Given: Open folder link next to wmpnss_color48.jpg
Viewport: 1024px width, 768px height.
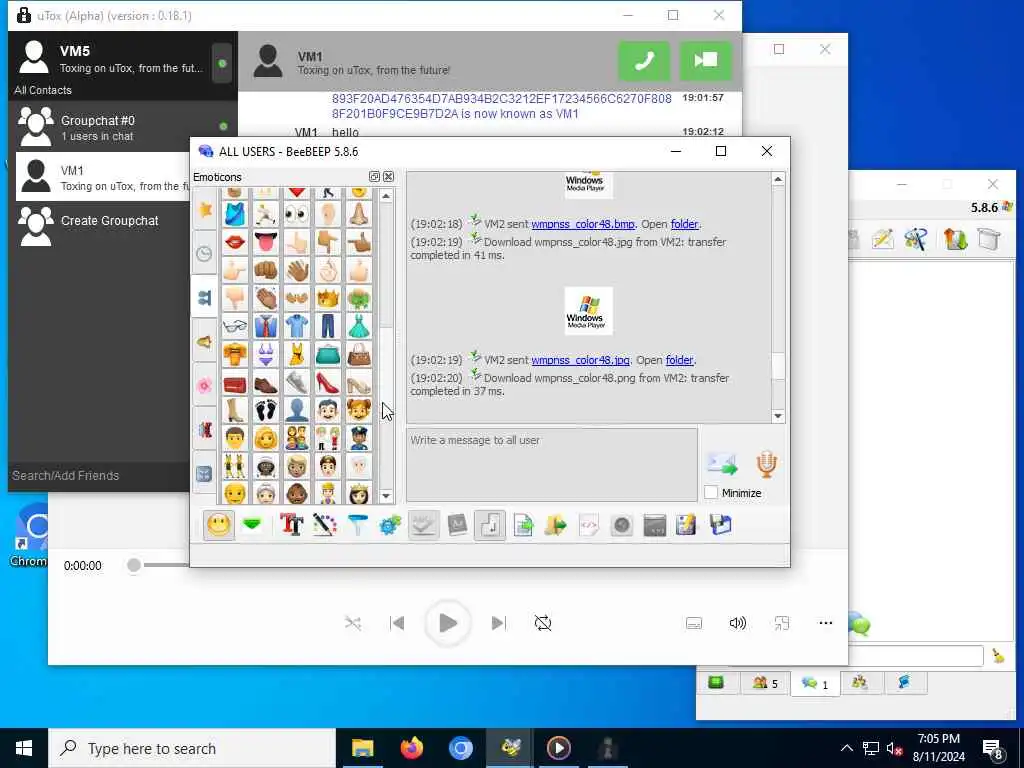Looking at the screenshot, I should click(x=679, y=360).
